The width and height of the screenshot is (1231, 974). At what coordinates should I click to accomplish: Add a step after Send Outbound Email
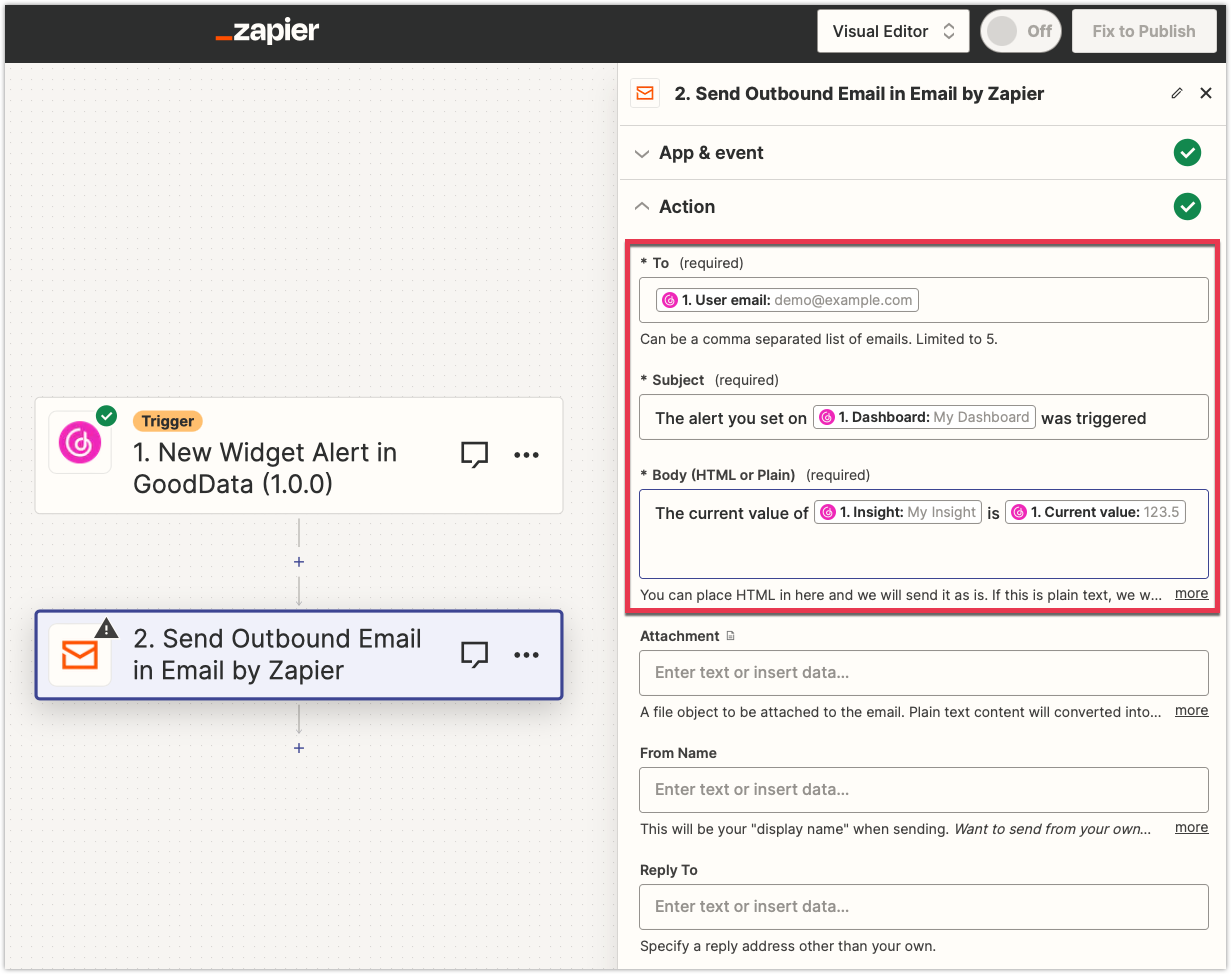(299, 748)
